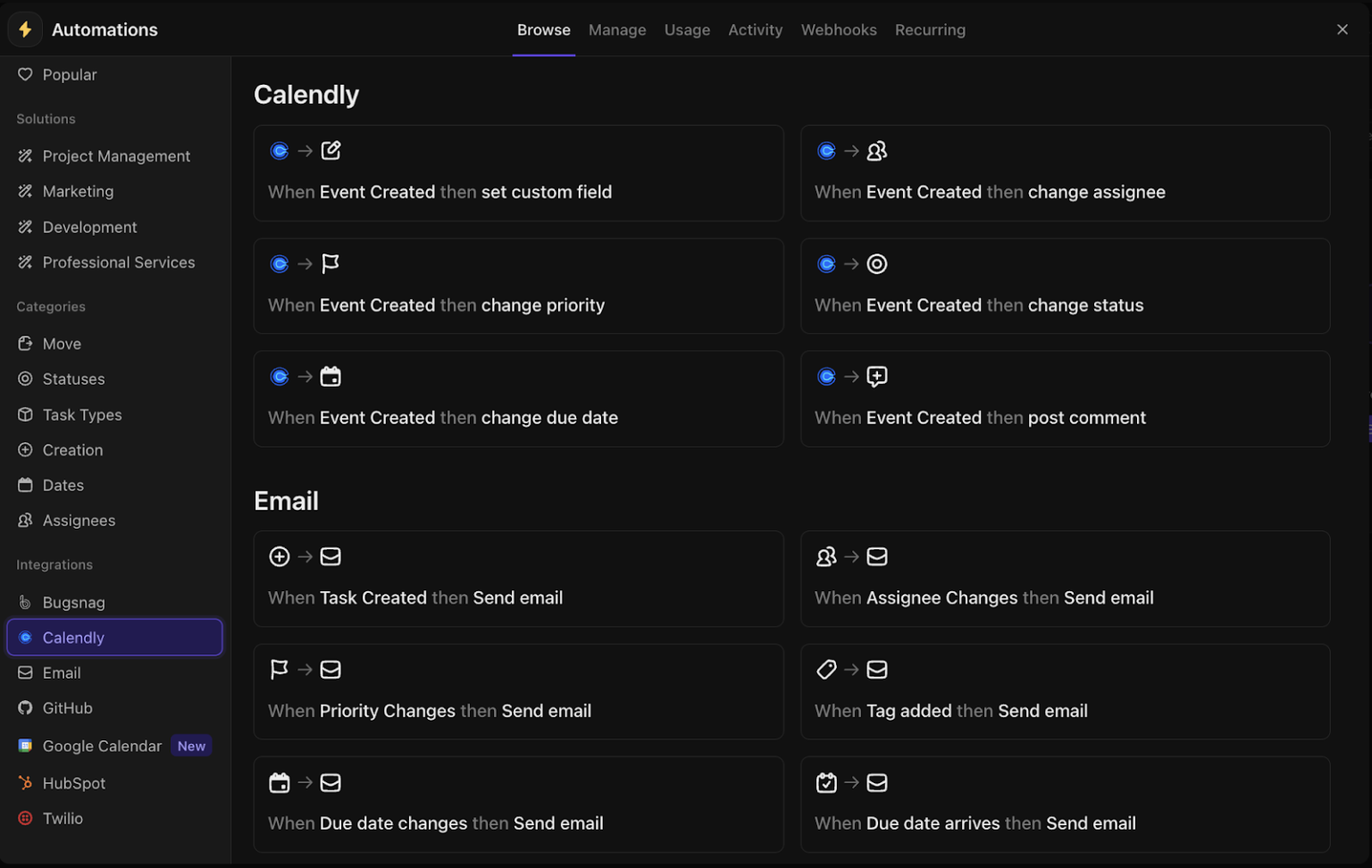Click the comment icon on post comment automation
The width and height of the screenshot is (1372, 868).
[877, 376]
